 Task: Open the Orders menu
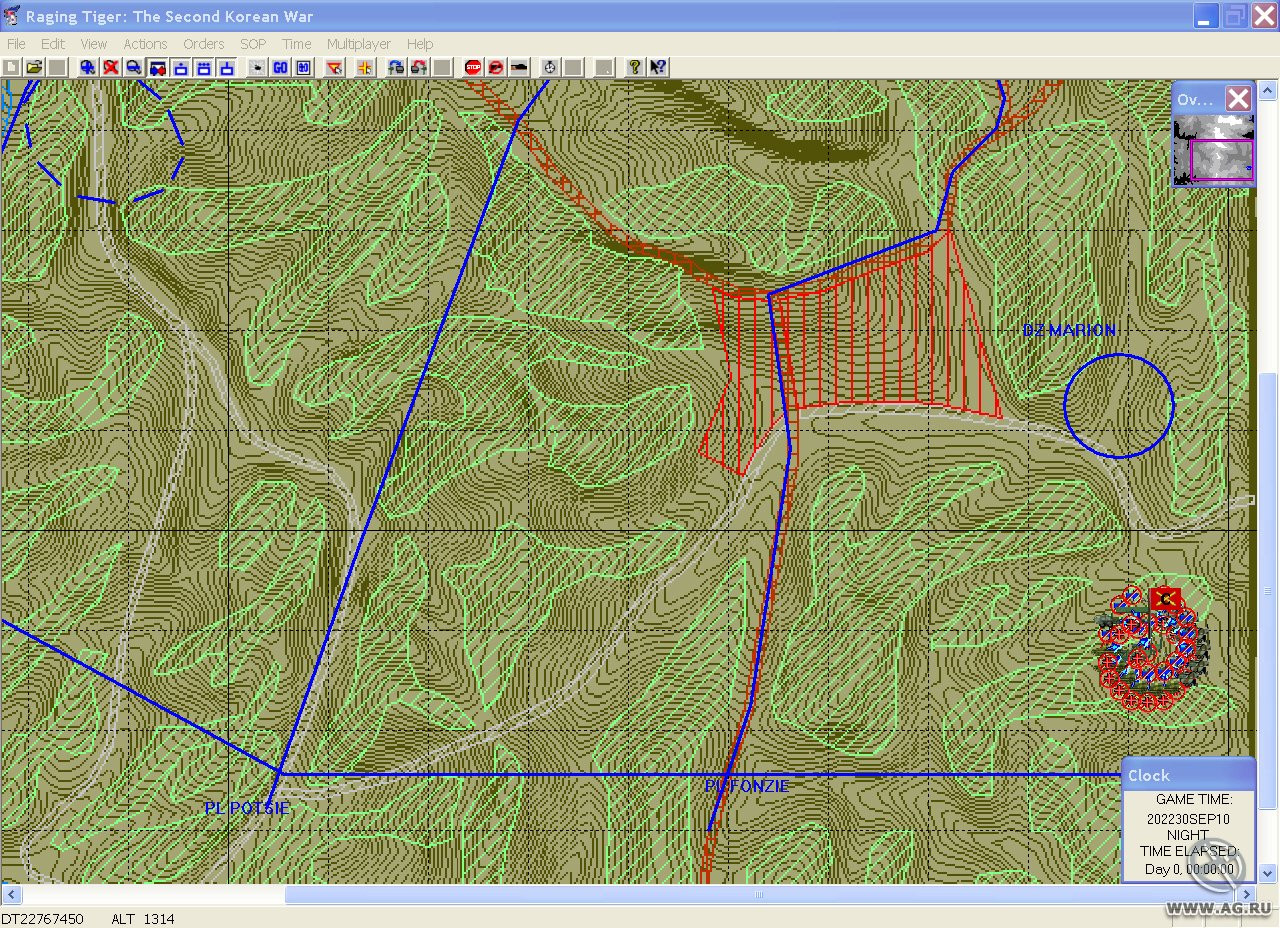tap(203, 44)
